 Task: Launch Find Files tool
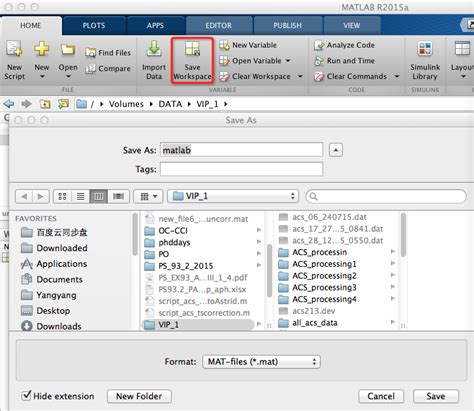tap(108, 53)
